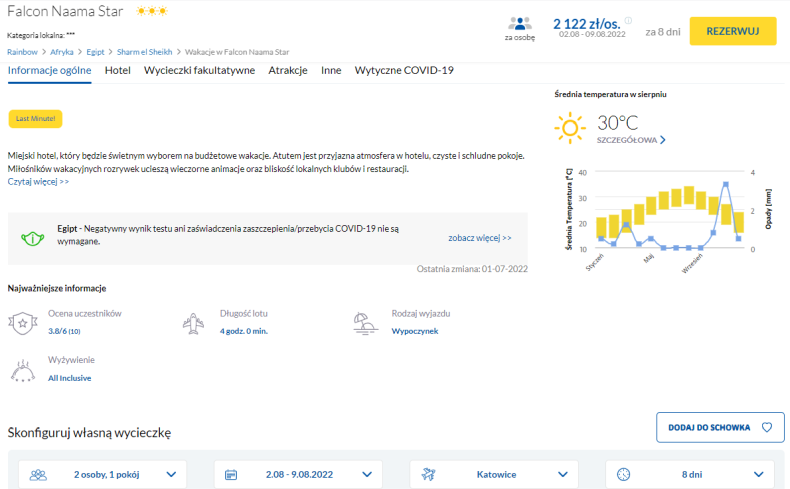Click the Falcon Naama Star hotel title
790x489 pixels.
tap(65, 11)
